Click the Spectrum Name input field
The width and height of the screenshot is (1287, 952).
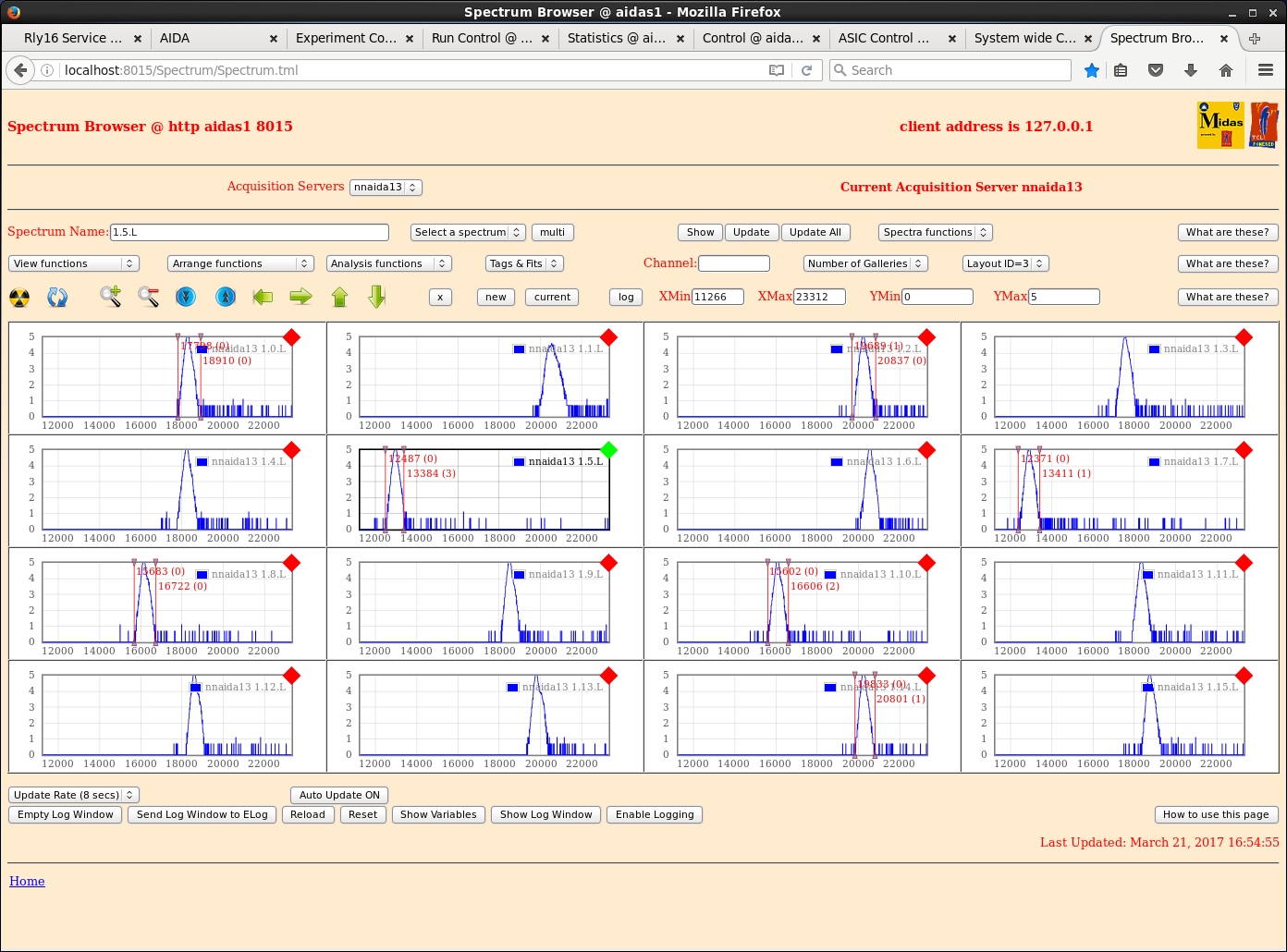tap(250, 232)
